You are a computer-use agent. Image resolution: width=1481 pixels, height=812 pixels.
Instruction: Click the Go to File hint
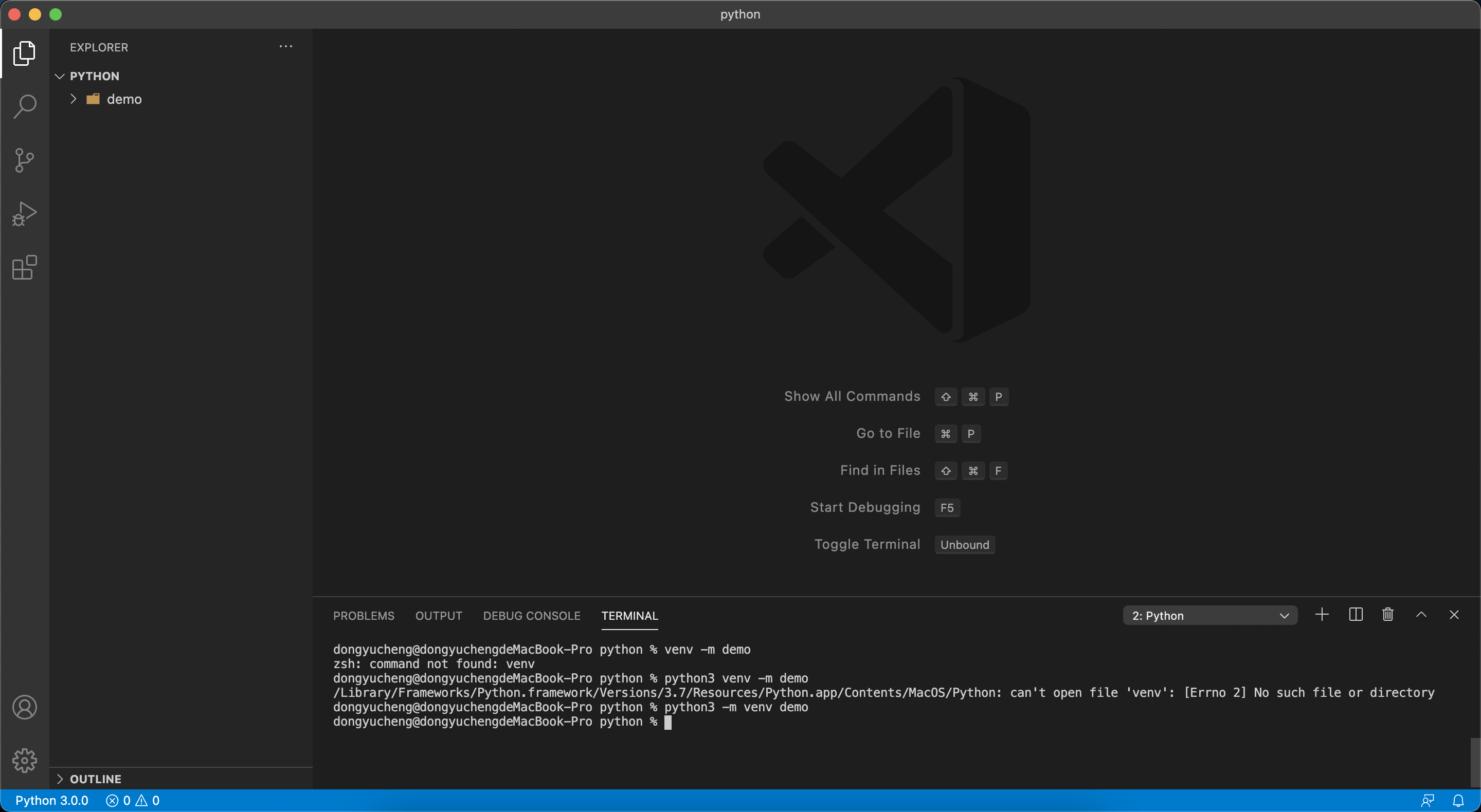click(x=888, y=433)
